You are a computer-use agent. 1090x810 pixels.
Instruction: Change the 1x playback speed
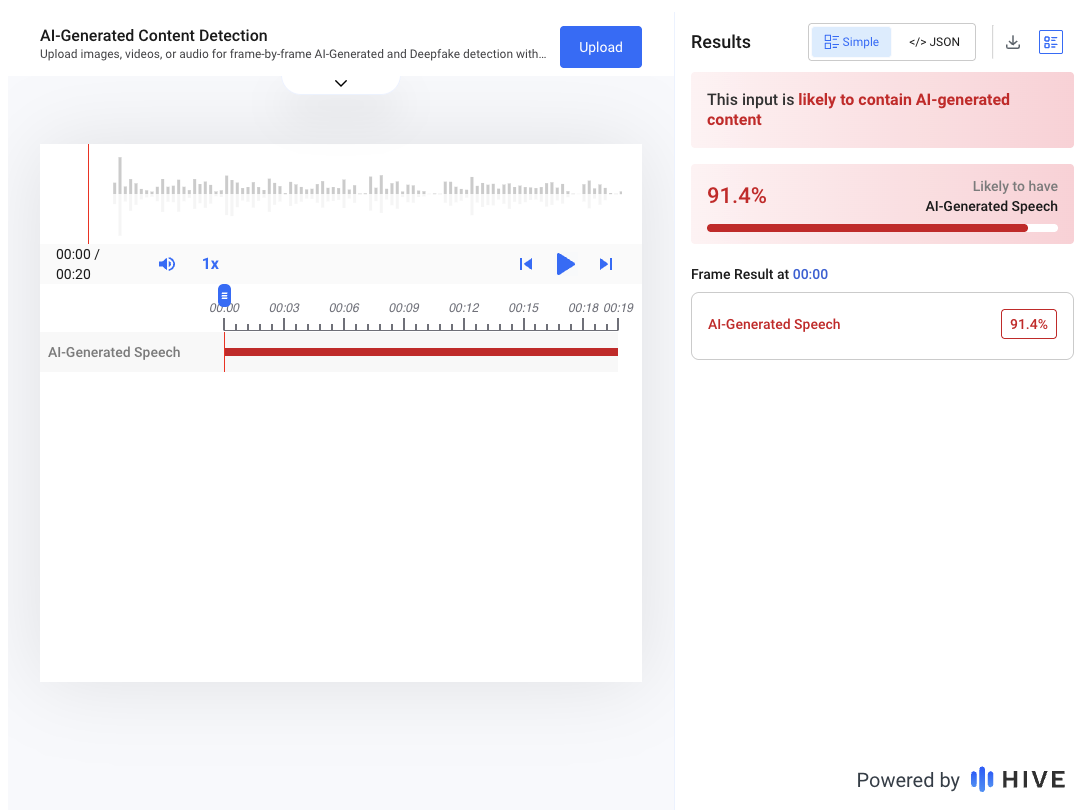(x=210, y=264)
